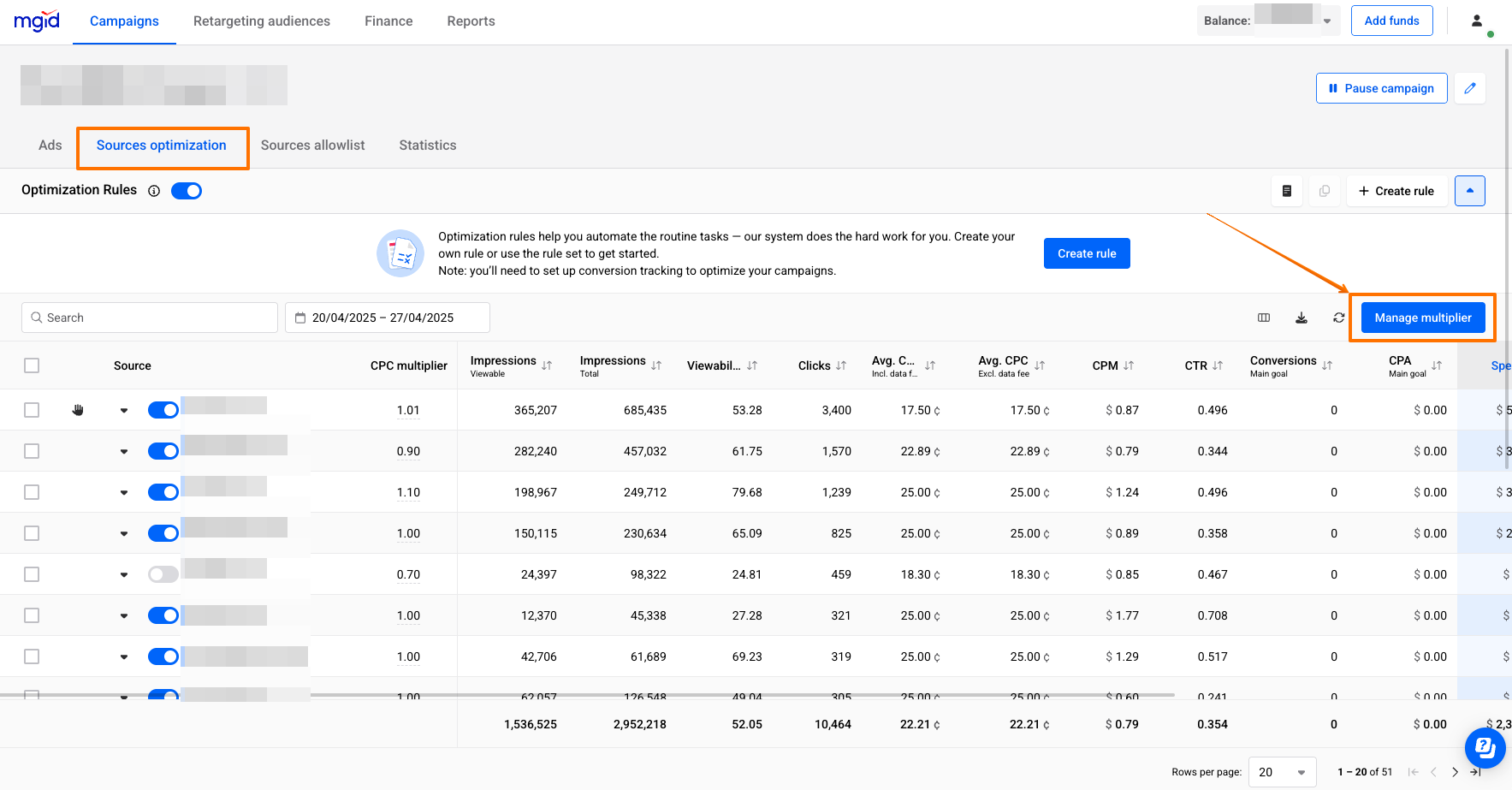Click the columns settings icon
1512x790 pixels.
point(1263,318)
